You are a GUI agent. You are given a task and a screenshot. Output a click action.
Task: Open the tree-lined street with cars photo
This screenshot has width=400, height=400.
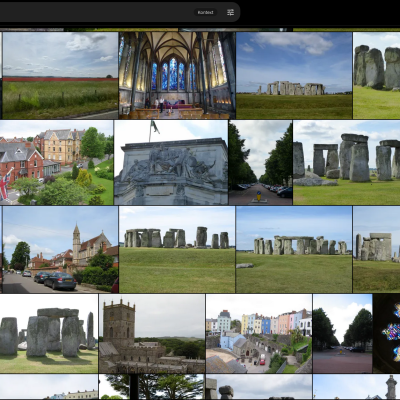pyautogui.click(x=261, y=163)
